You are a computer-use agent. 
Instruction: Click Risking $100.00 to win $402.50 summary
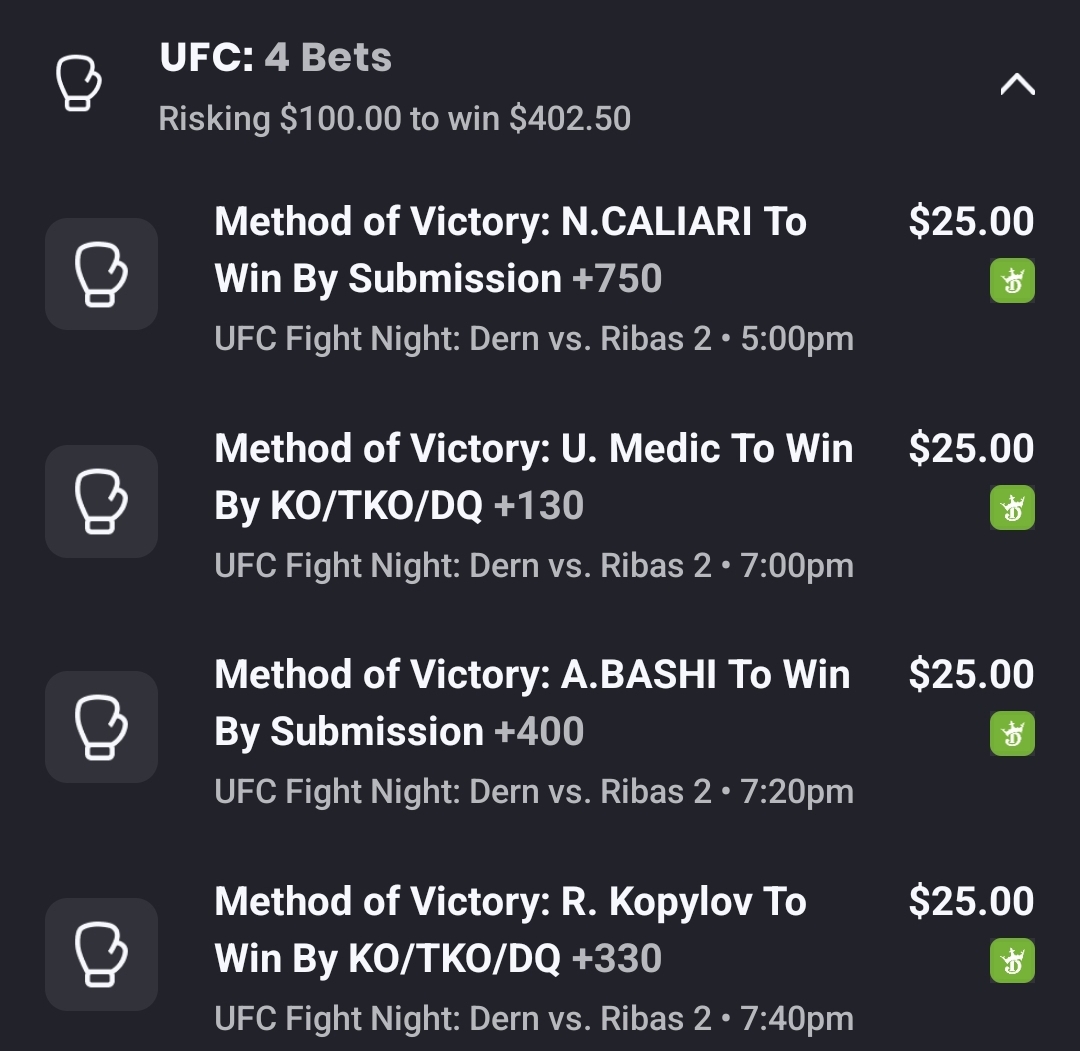click(394, 119)
